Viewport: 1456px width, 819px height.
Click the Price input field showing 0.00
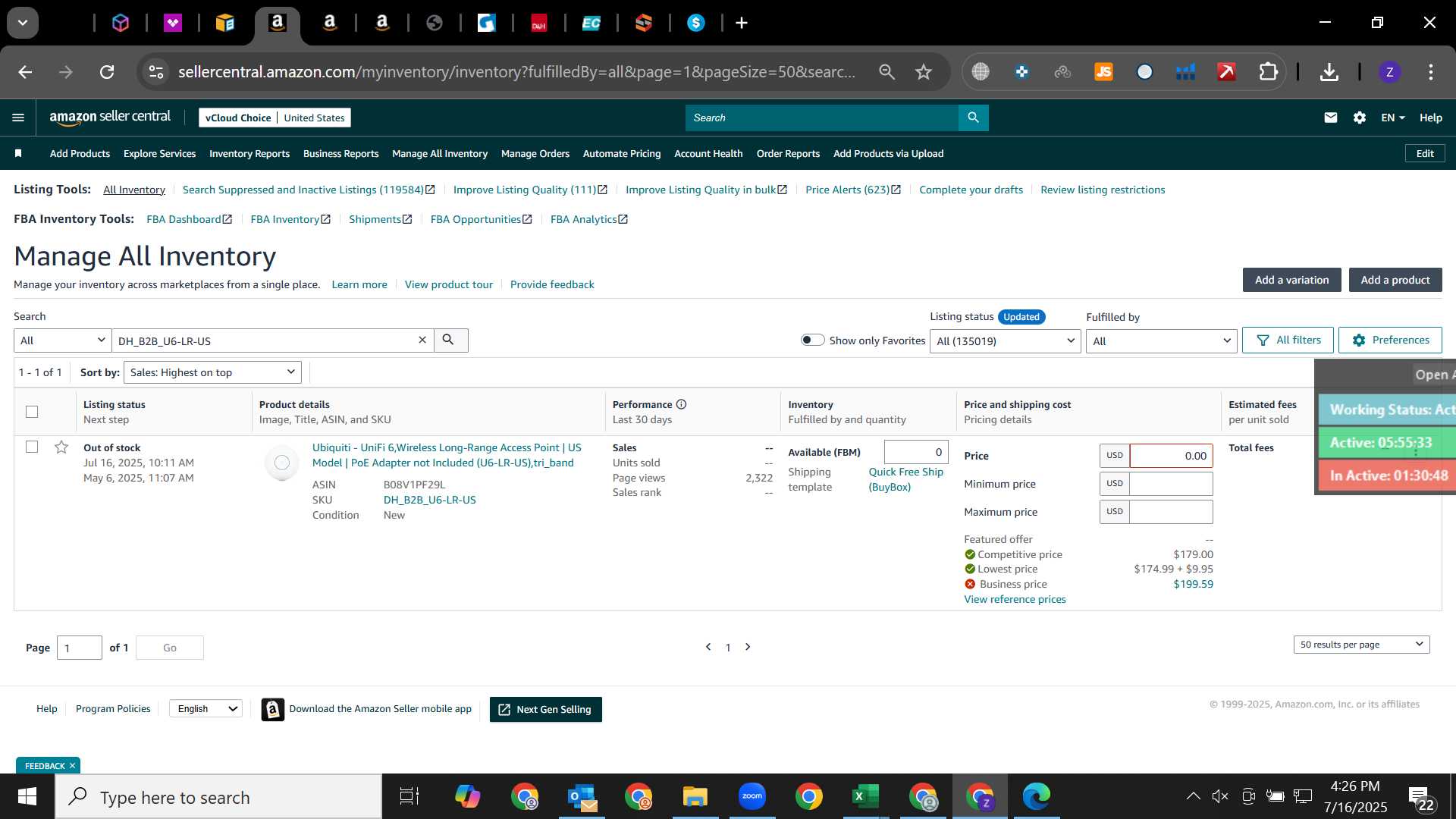pos(1171,456)
